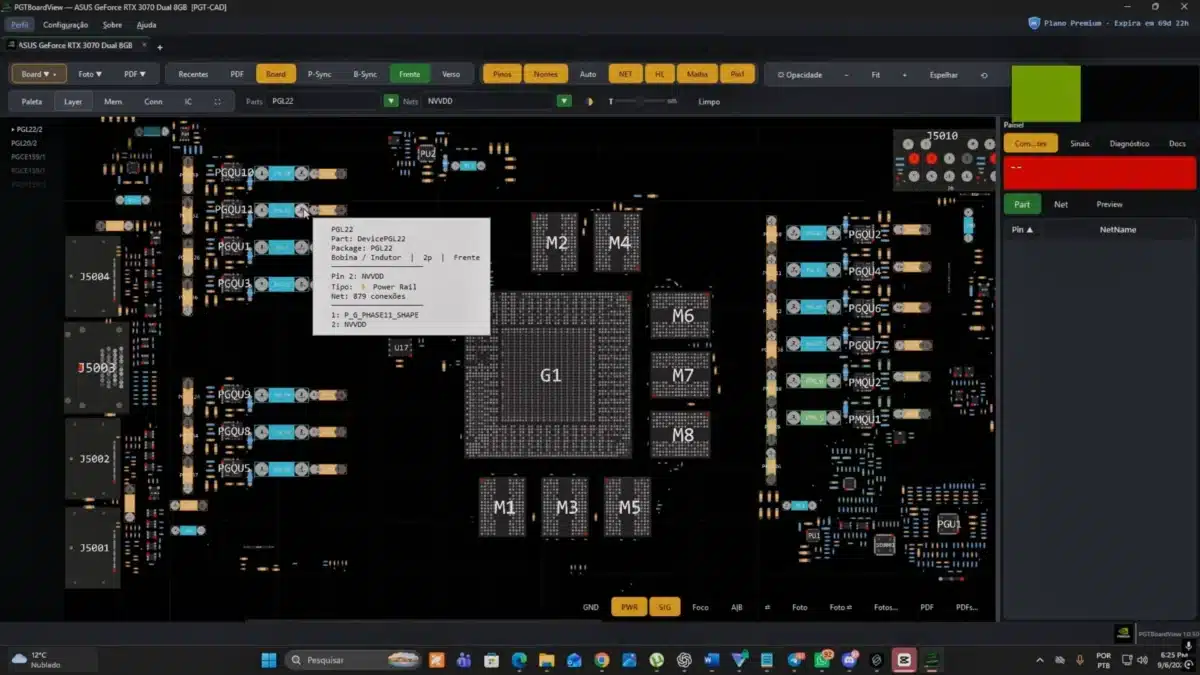Toggle the SIG filter in bottom bar
The image size is (1200, 675).
coord(664,607)
